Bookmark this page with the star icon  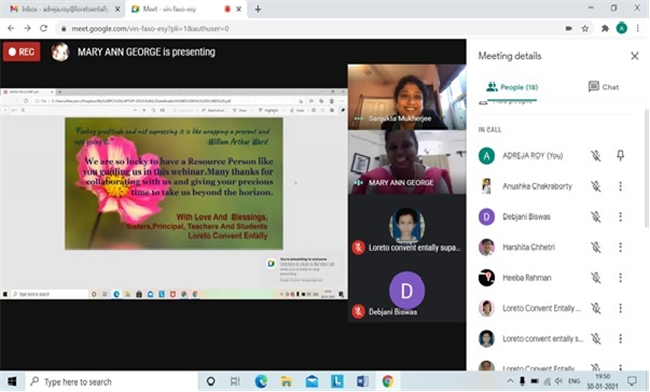tap(585, 29)
